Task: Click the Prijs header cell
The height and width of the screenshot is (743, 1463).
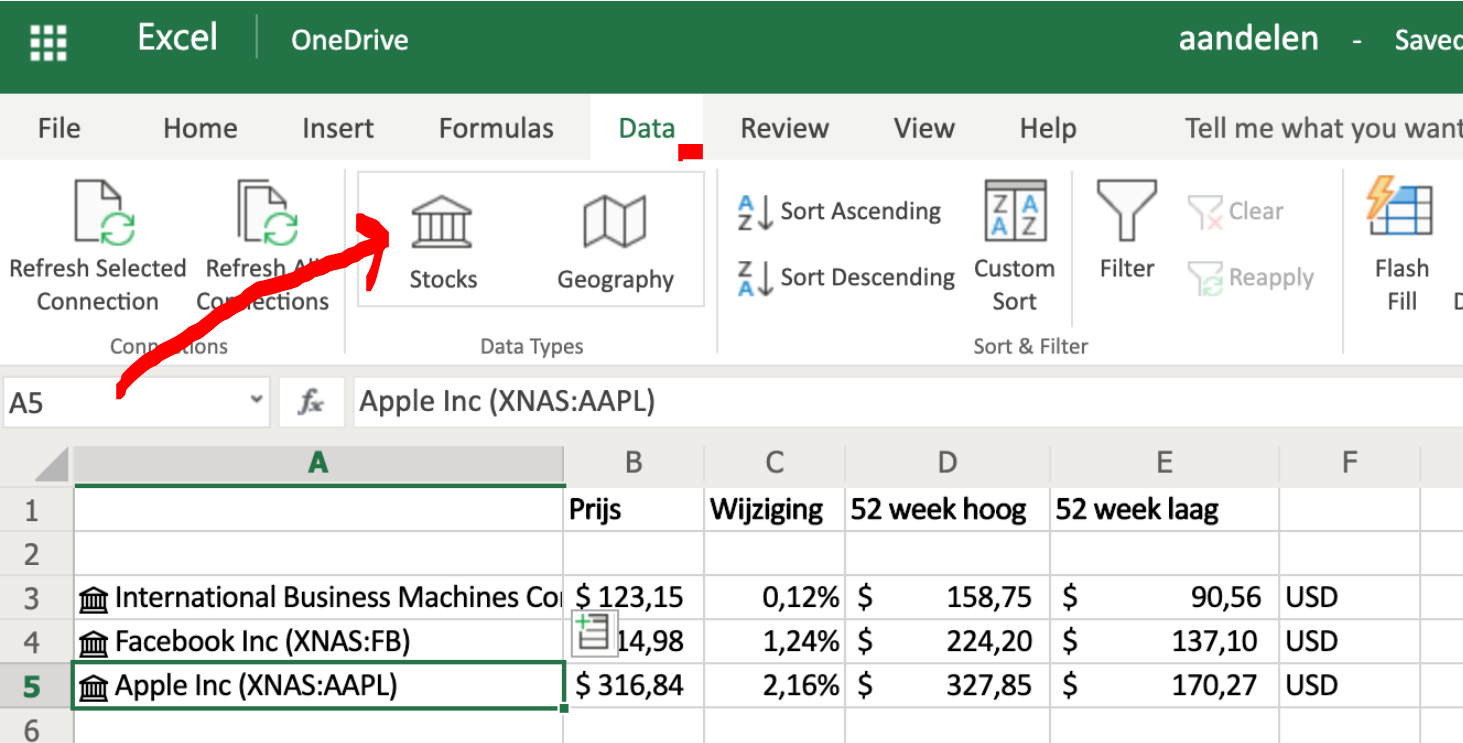Action: [x=634, y=510]
